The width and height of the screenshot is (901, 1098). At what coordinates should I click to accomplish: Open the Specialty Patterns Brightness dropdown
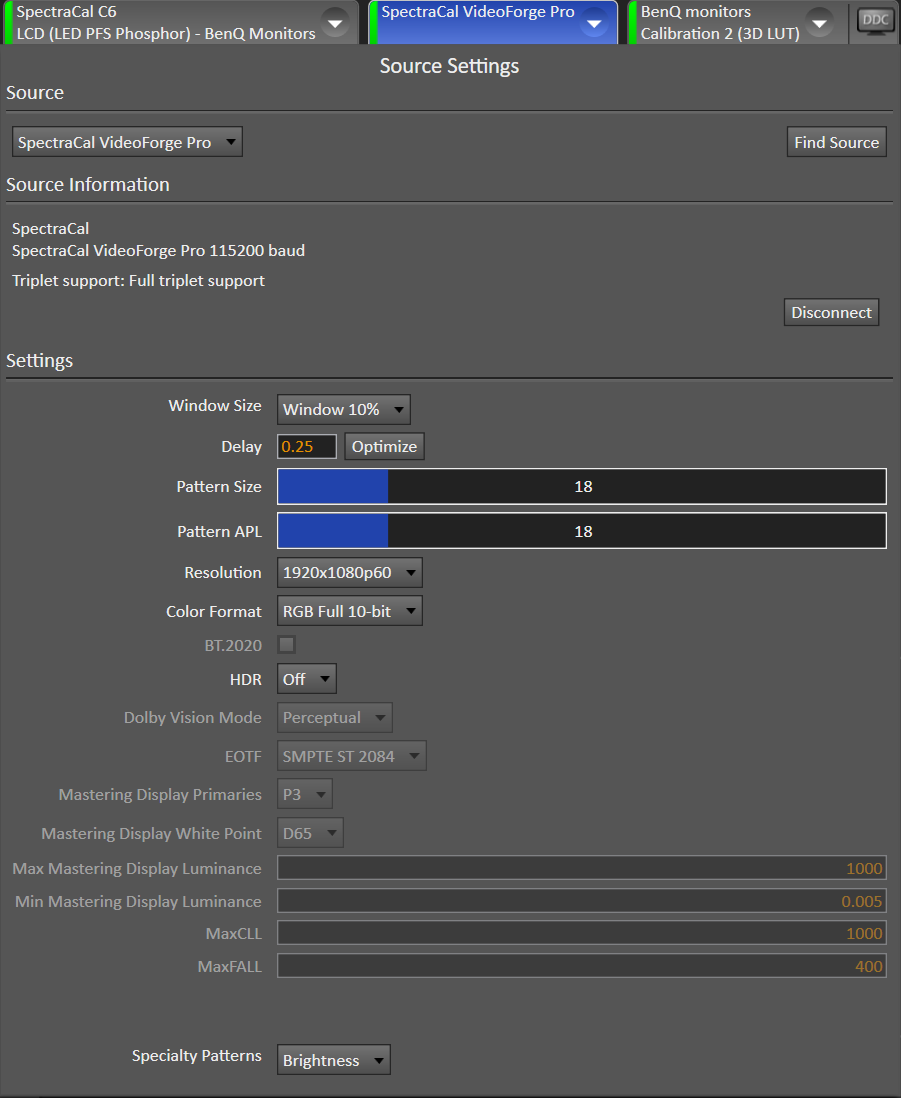pos(333,1060)
